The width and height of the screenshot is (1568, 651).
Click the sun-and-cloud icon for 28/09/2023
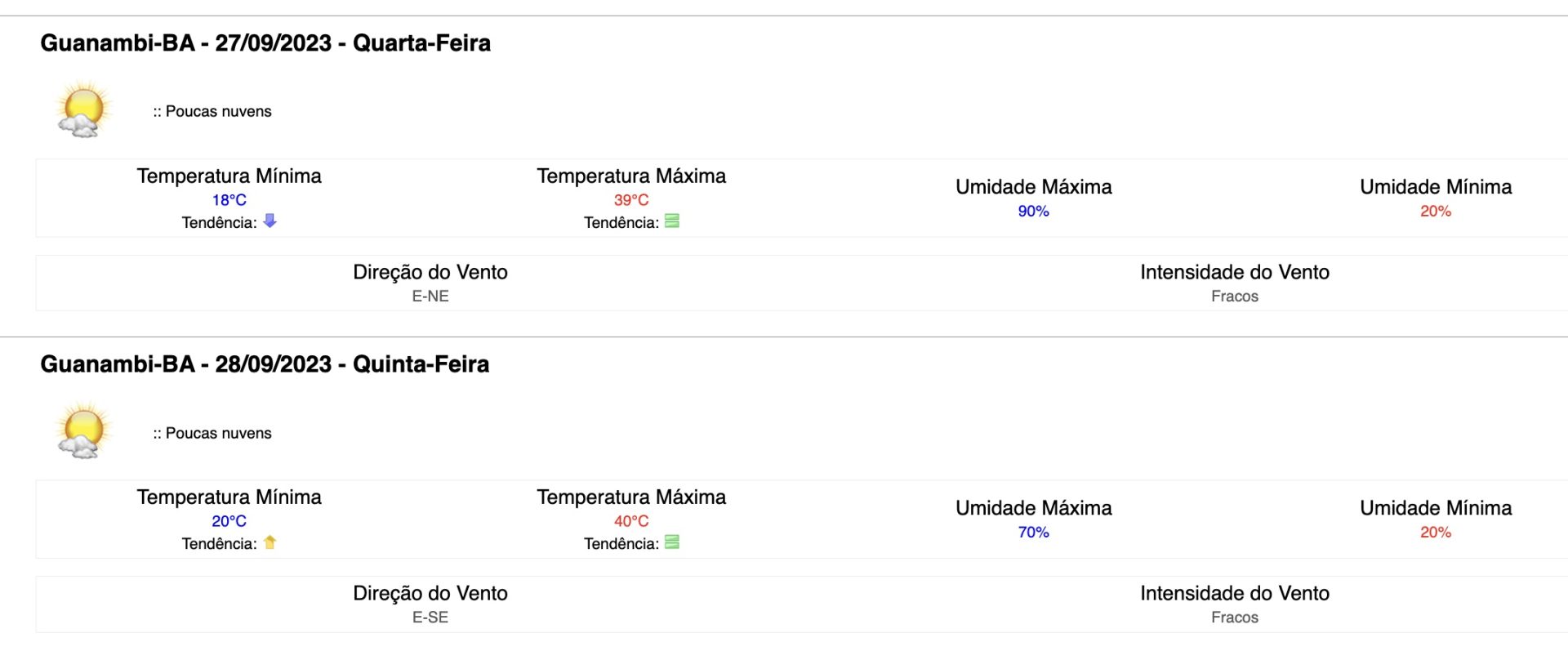(83, 430)
